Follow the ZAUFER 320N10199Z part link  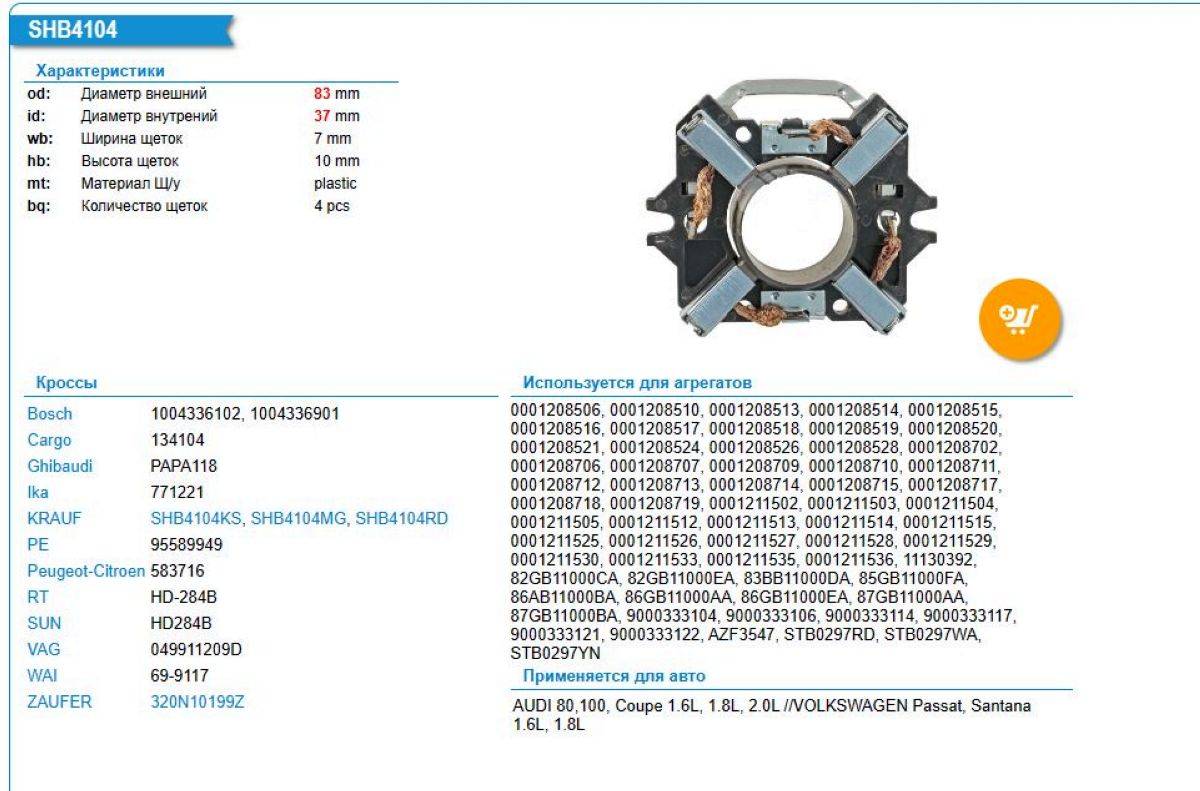point(197,702)
